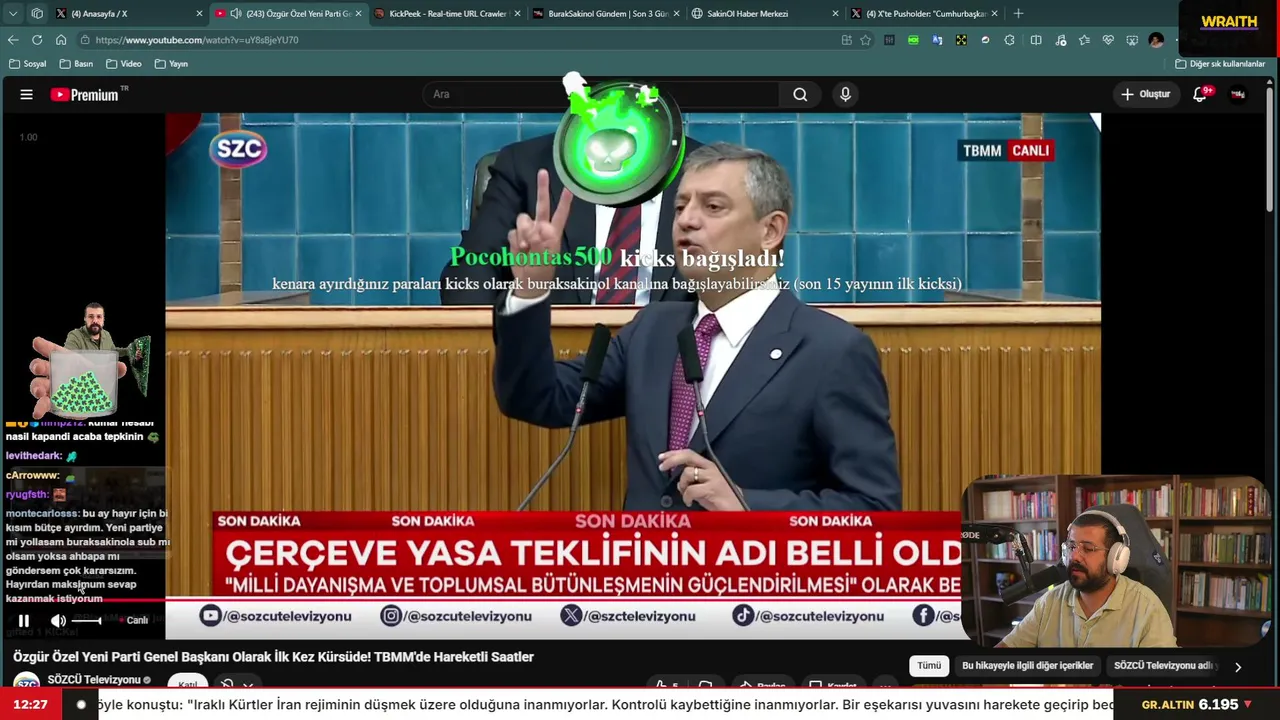Mute the video volume speaker icon
1280x720 pixels.
tap(58, 621)
